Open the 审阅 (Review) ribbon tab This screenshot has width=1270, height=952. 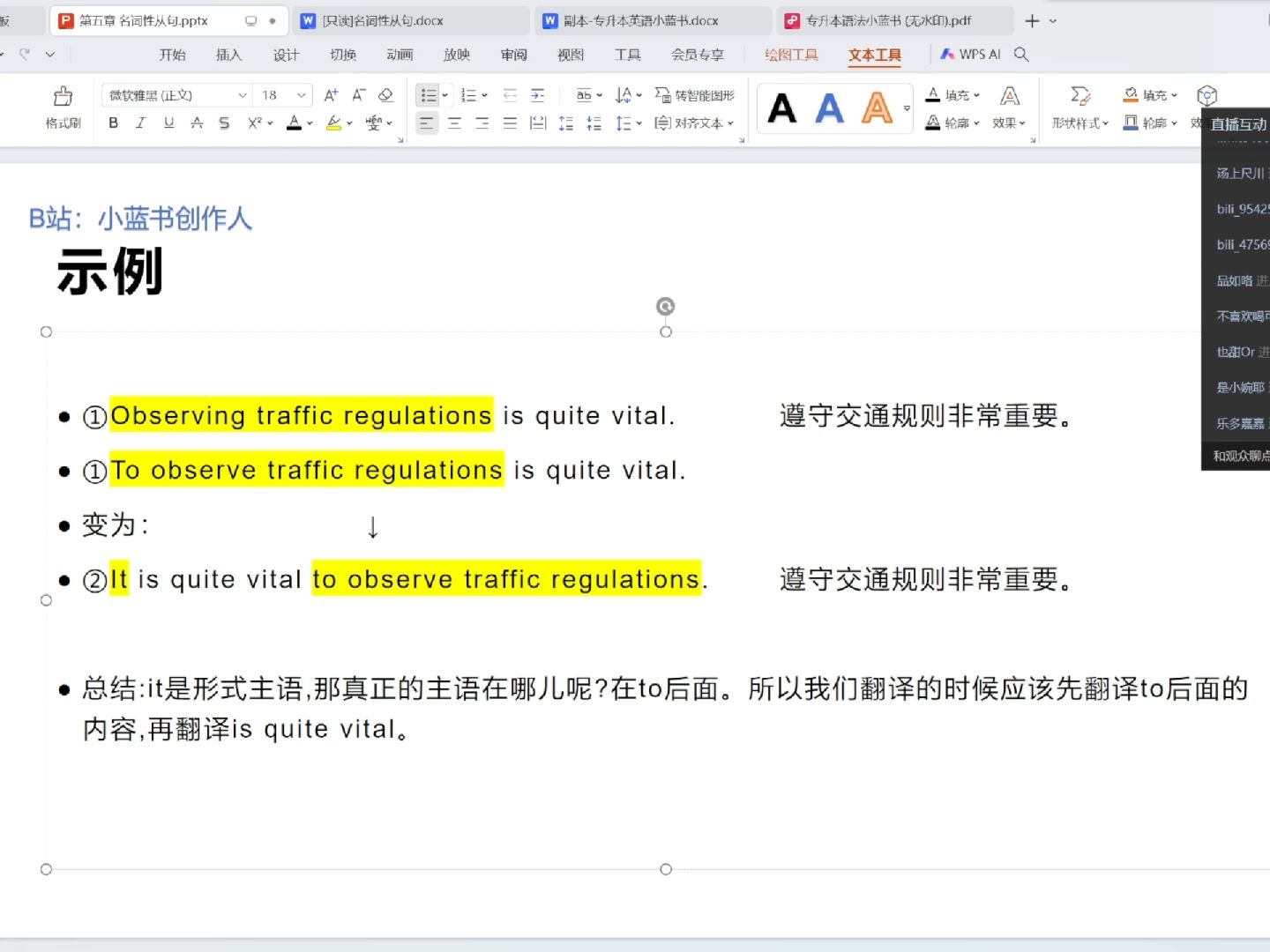pos(514,55)
